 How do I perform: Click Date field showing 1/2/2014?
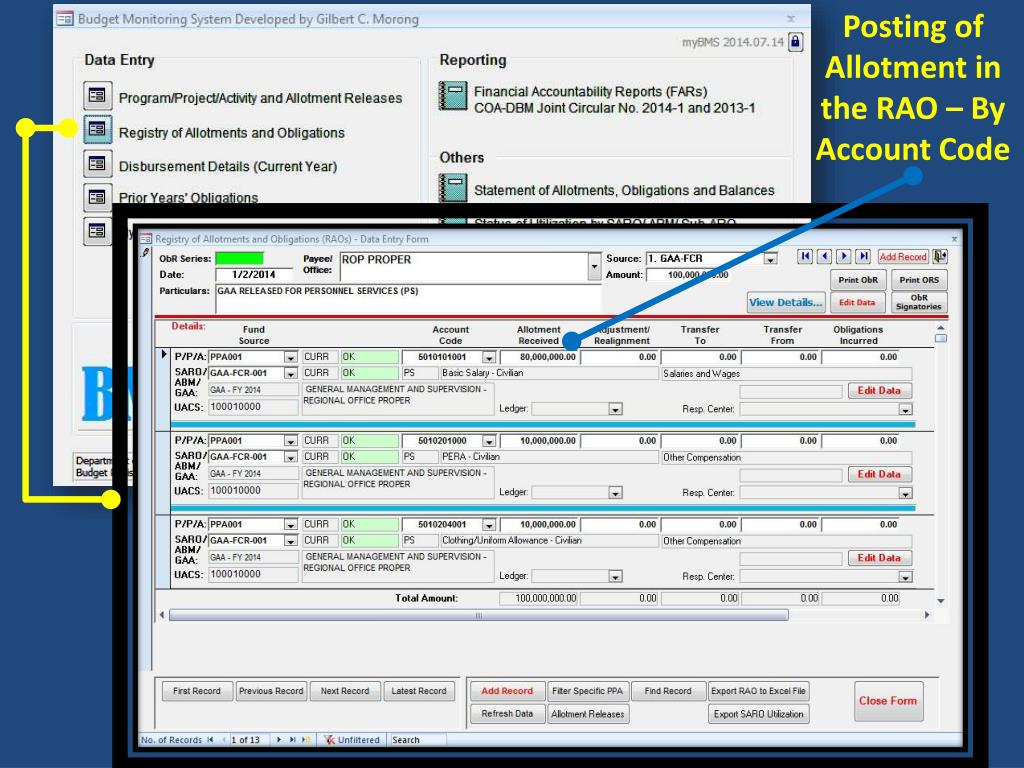254,274
